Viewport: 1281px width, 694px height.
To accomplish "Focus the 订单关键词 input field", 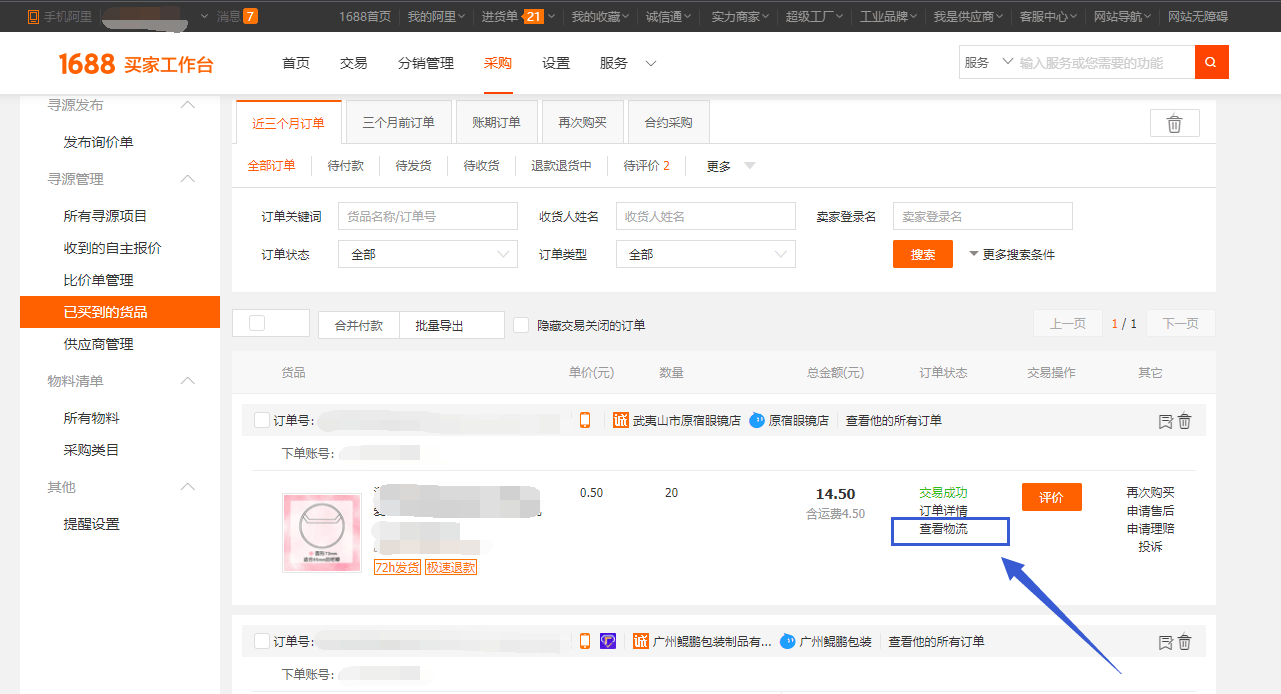I will click(428, 216).
